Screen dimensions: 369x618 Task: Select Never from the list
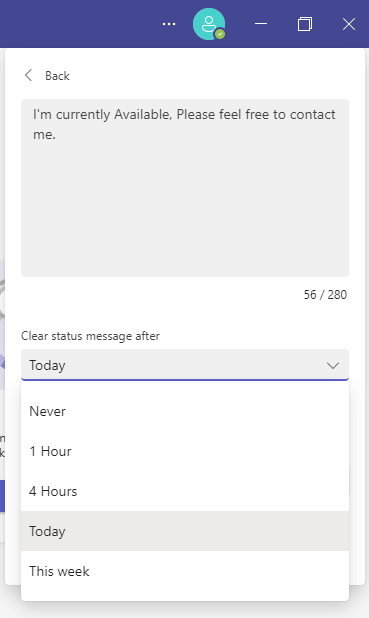pyautogui.click(x=185, y=411)
